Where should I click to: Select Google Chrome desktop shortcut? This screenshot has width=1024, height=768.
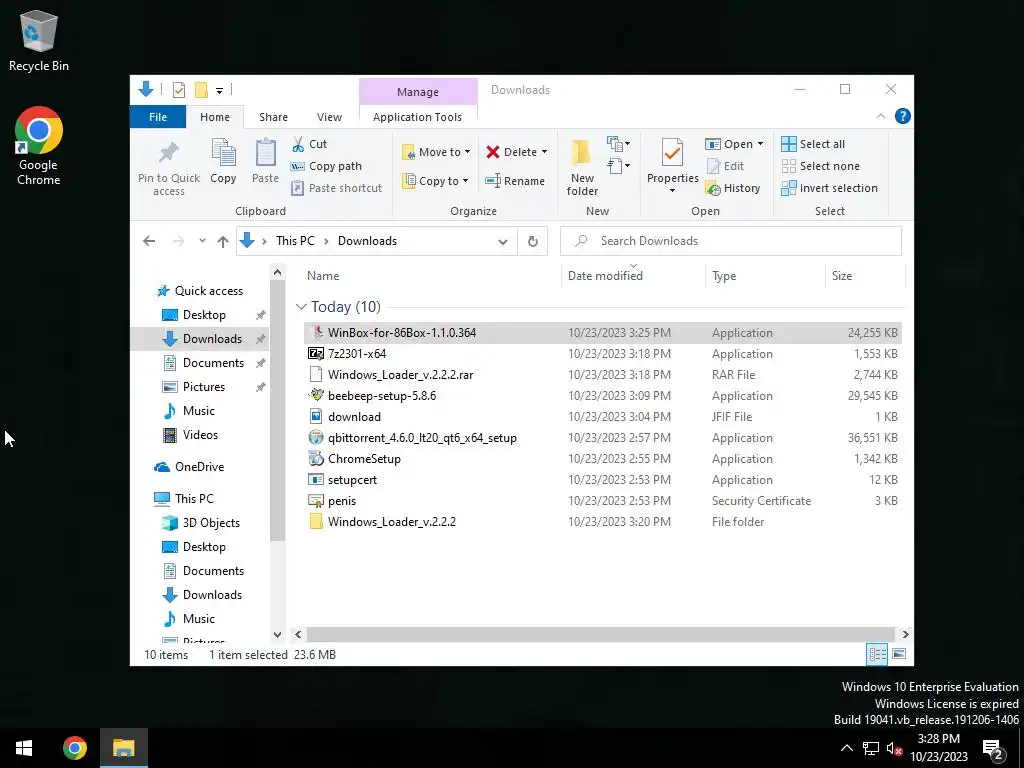click(39, 146)
